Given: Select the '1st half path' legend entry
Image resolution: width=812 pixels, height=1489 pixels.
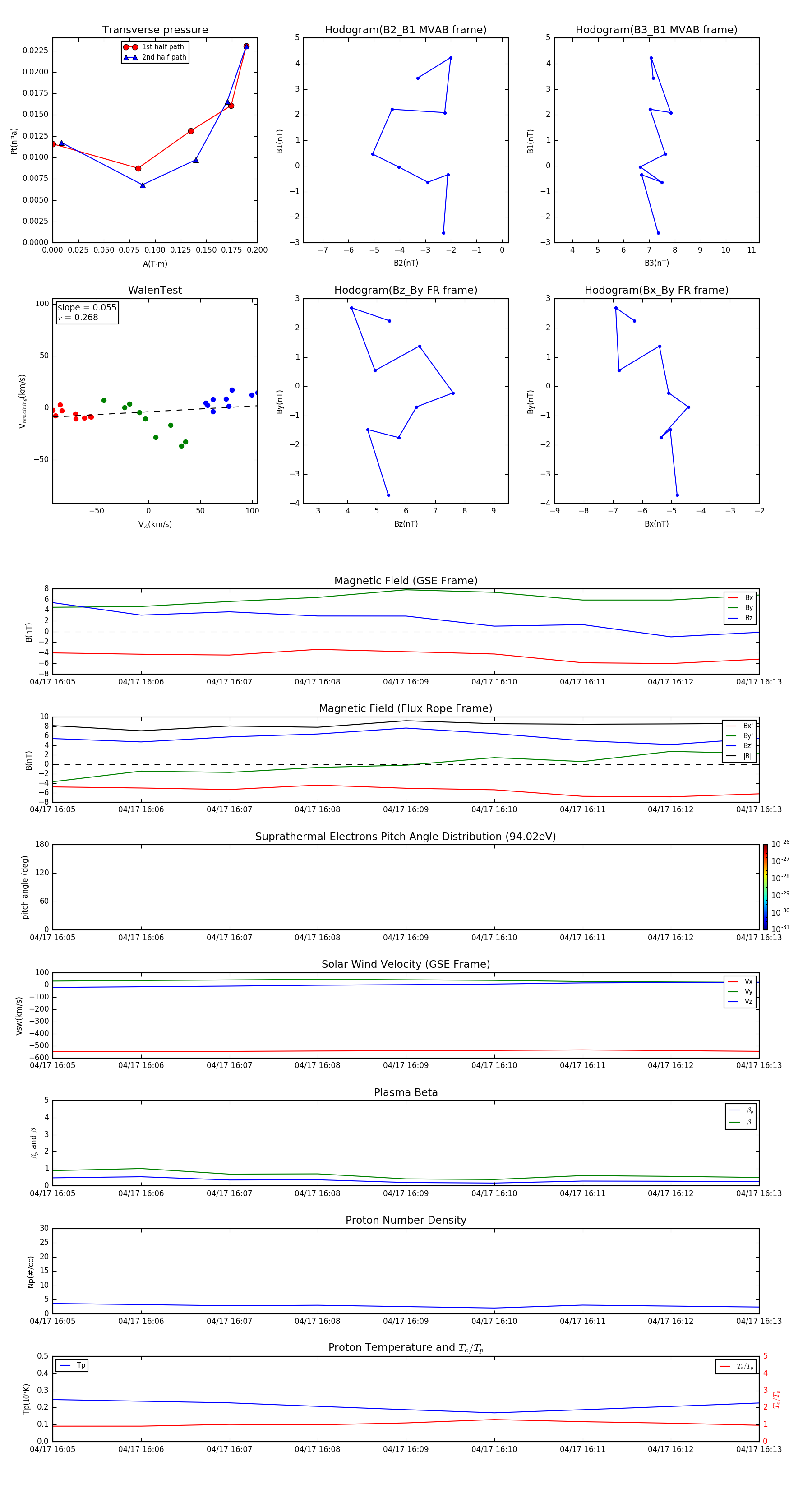Looking at the screenshot, I should pos(155,47).
